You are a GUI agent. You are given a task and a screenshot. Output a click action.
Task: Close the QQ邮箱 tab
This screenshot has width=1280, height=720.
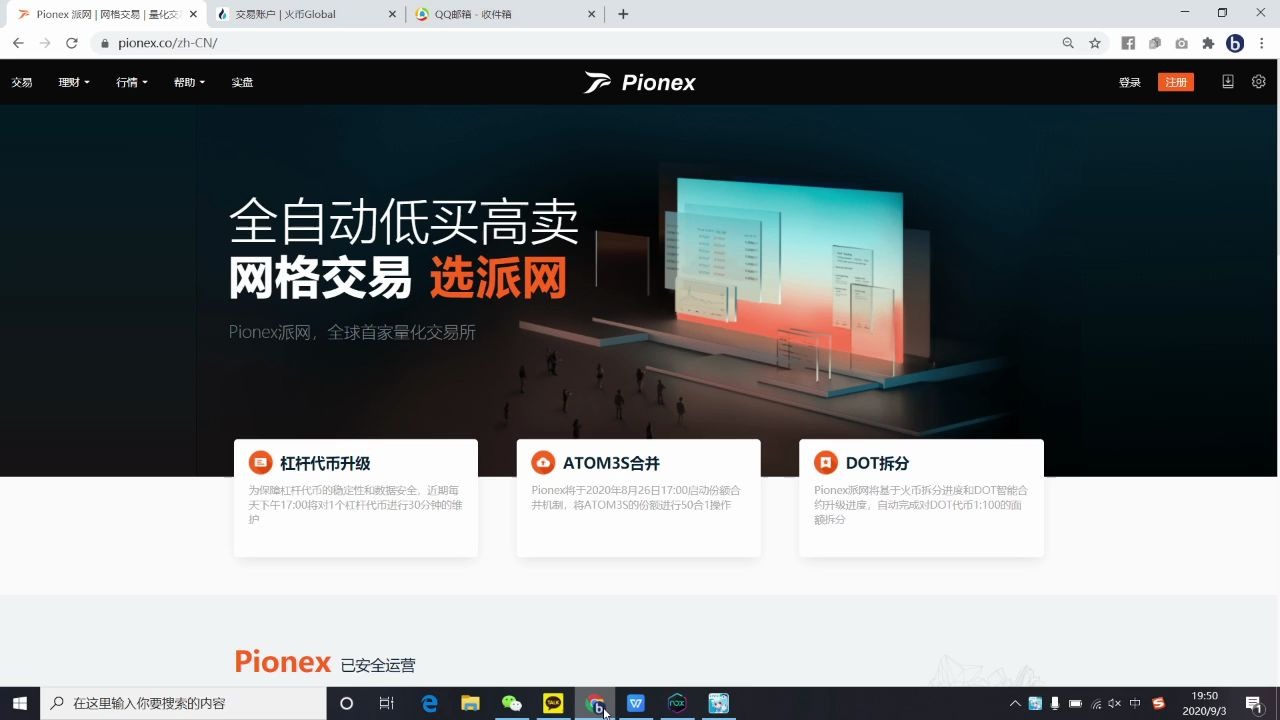[x=592, y=14]
